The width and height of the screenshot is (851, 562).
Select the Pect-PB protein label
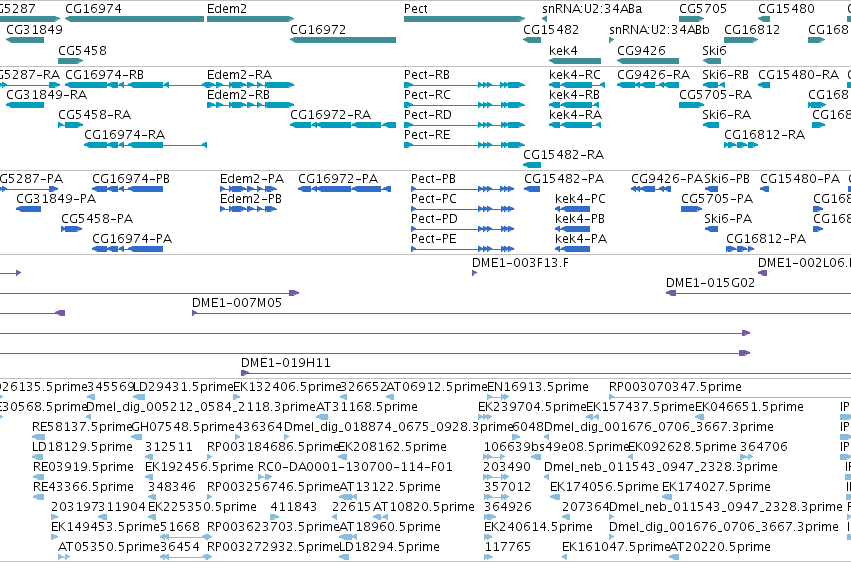click(433, 178)
